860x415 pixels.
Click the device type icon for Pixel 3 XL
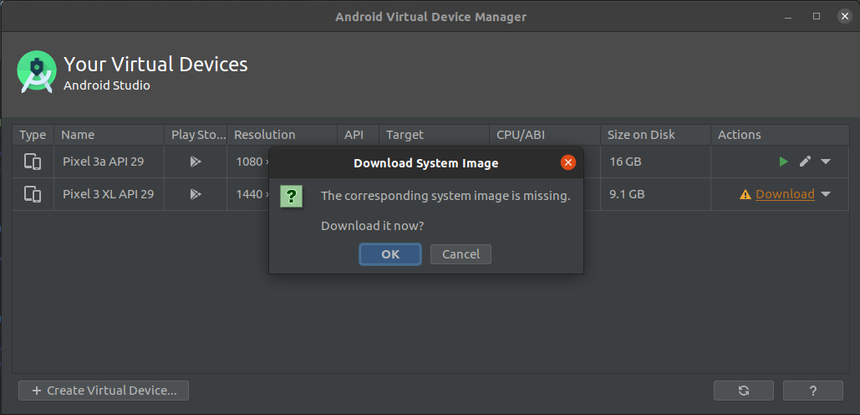click(33, 194)
